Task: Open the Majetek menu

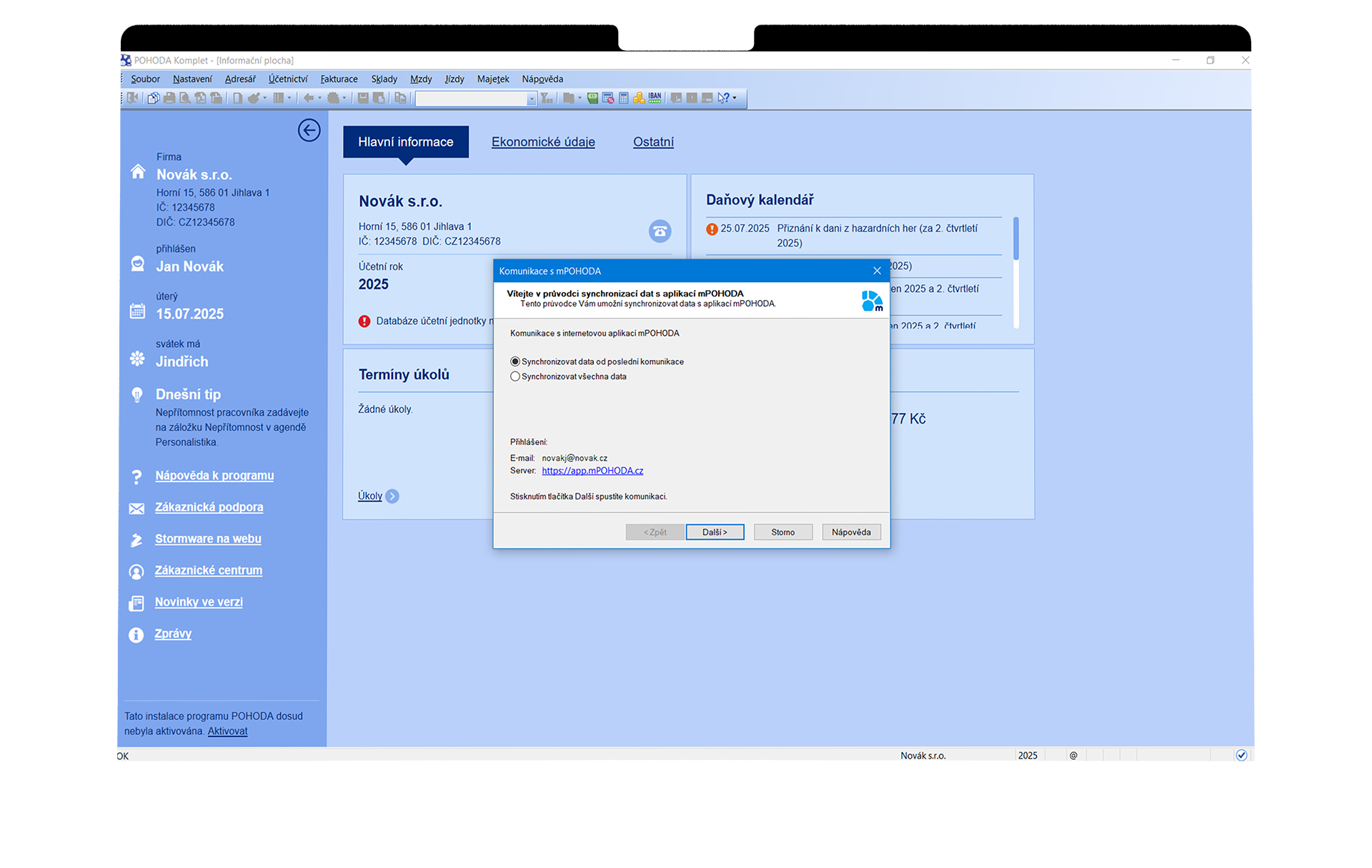Action: [493, 79]
